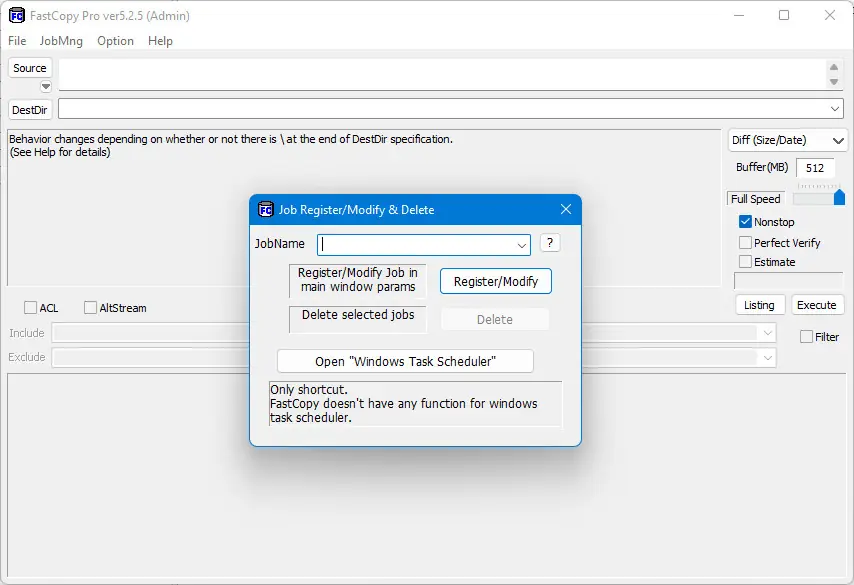
Task: Click the down arrow of Source field scrollbar
Action: [834, 82]
